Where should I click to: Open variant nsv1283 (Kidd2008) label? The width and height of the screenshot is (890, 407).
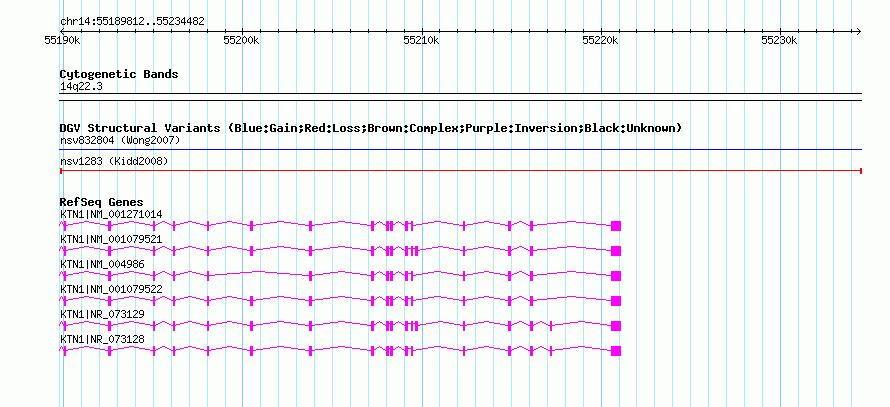tap(114, 162)
